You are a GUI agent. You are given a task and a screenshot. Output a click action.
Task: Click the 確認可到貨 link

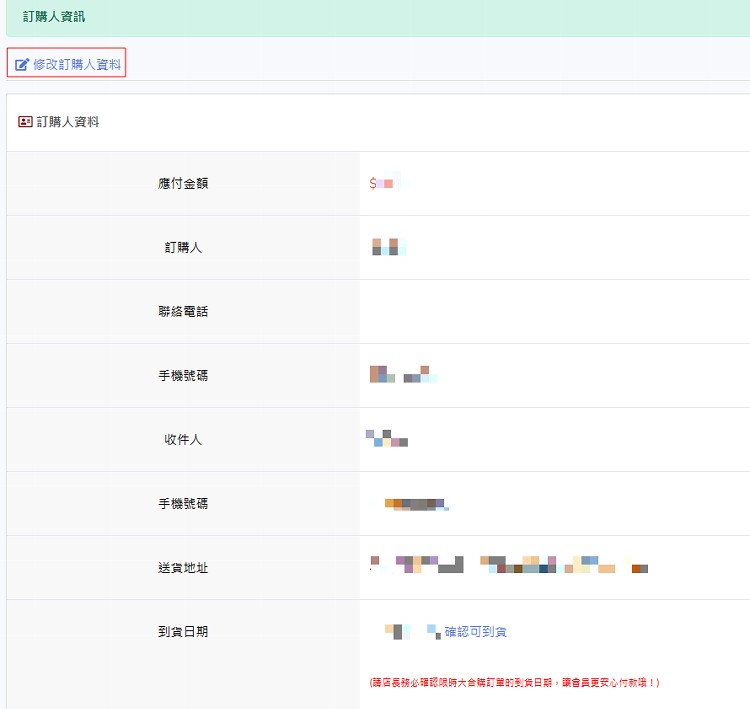pos(476,632)
